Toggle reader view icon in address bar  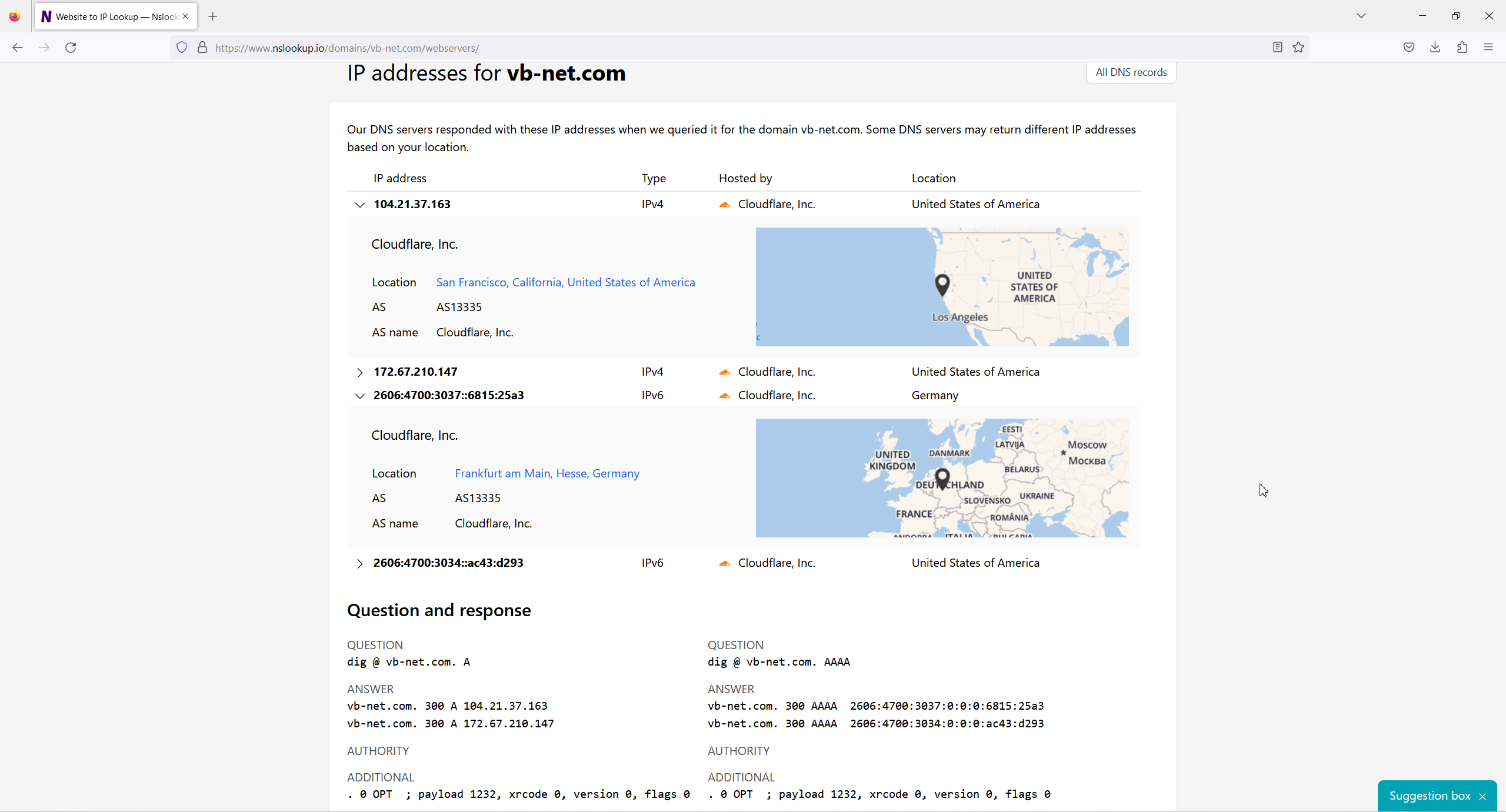tap(1277, 48)
